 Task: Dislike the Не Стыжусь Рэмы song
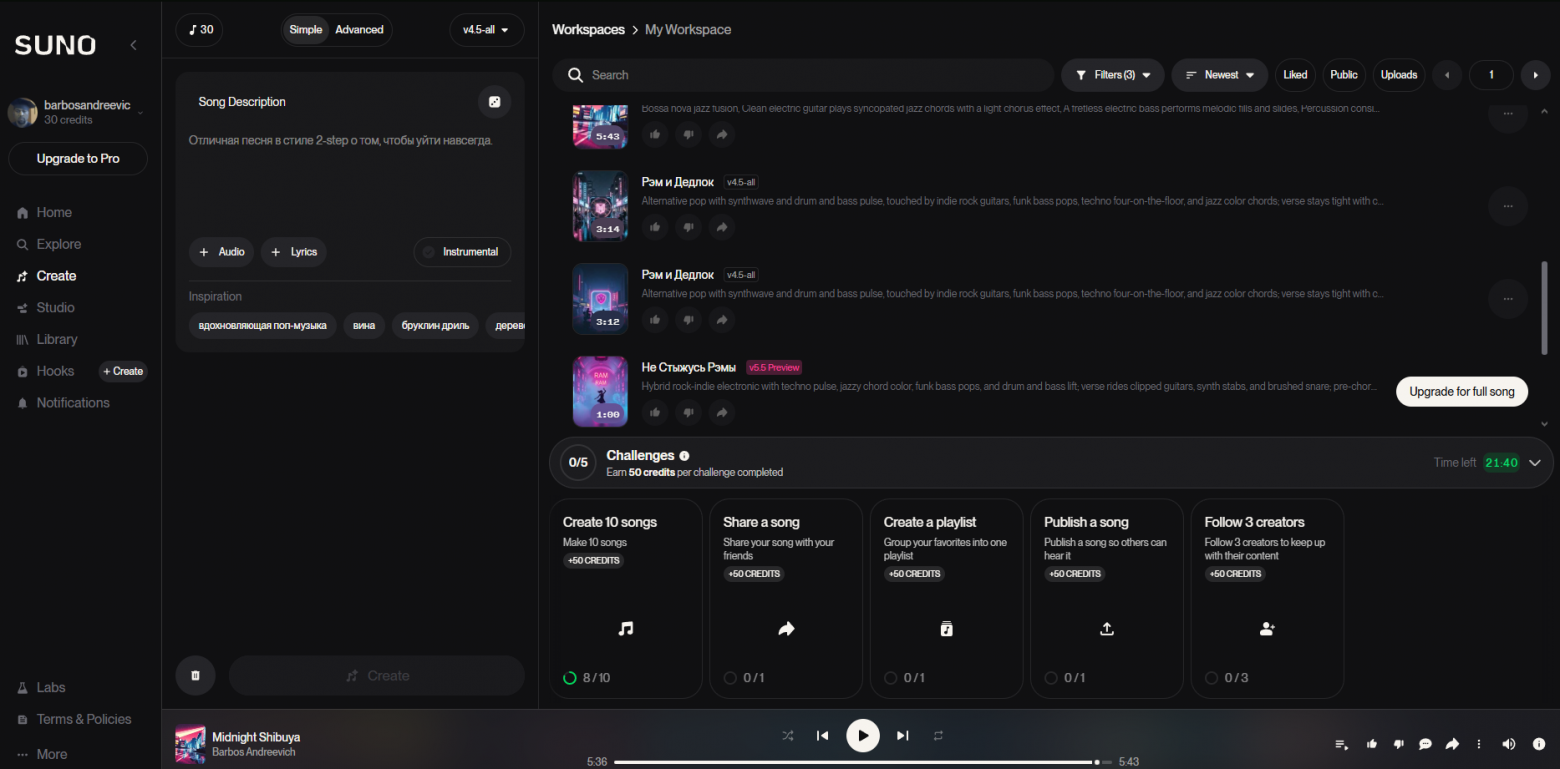pos(688,412)
